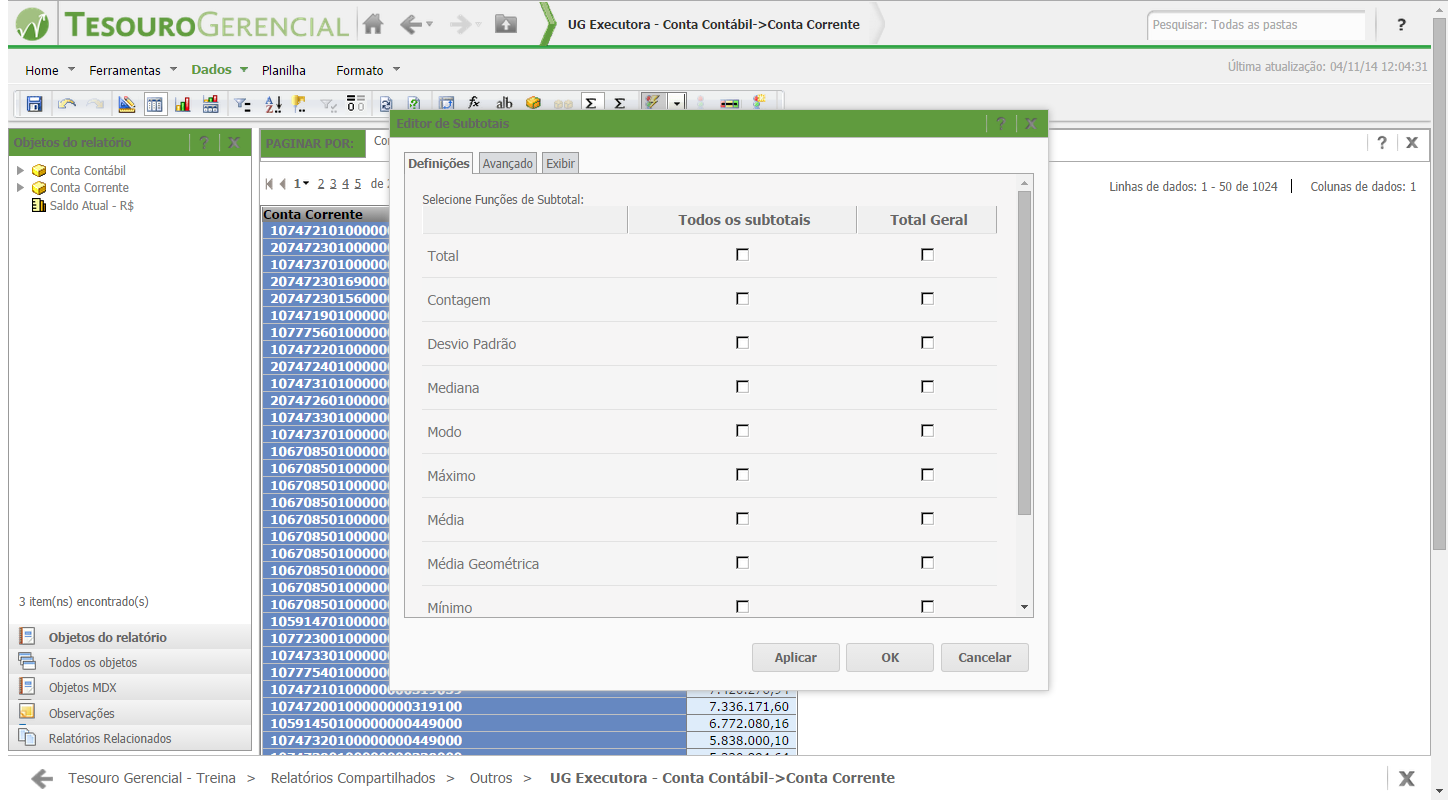The height and width of the screenshot is (807, 1455).
Task: Open the page number 1 dropdown arrow
Action: coord(306,183)
